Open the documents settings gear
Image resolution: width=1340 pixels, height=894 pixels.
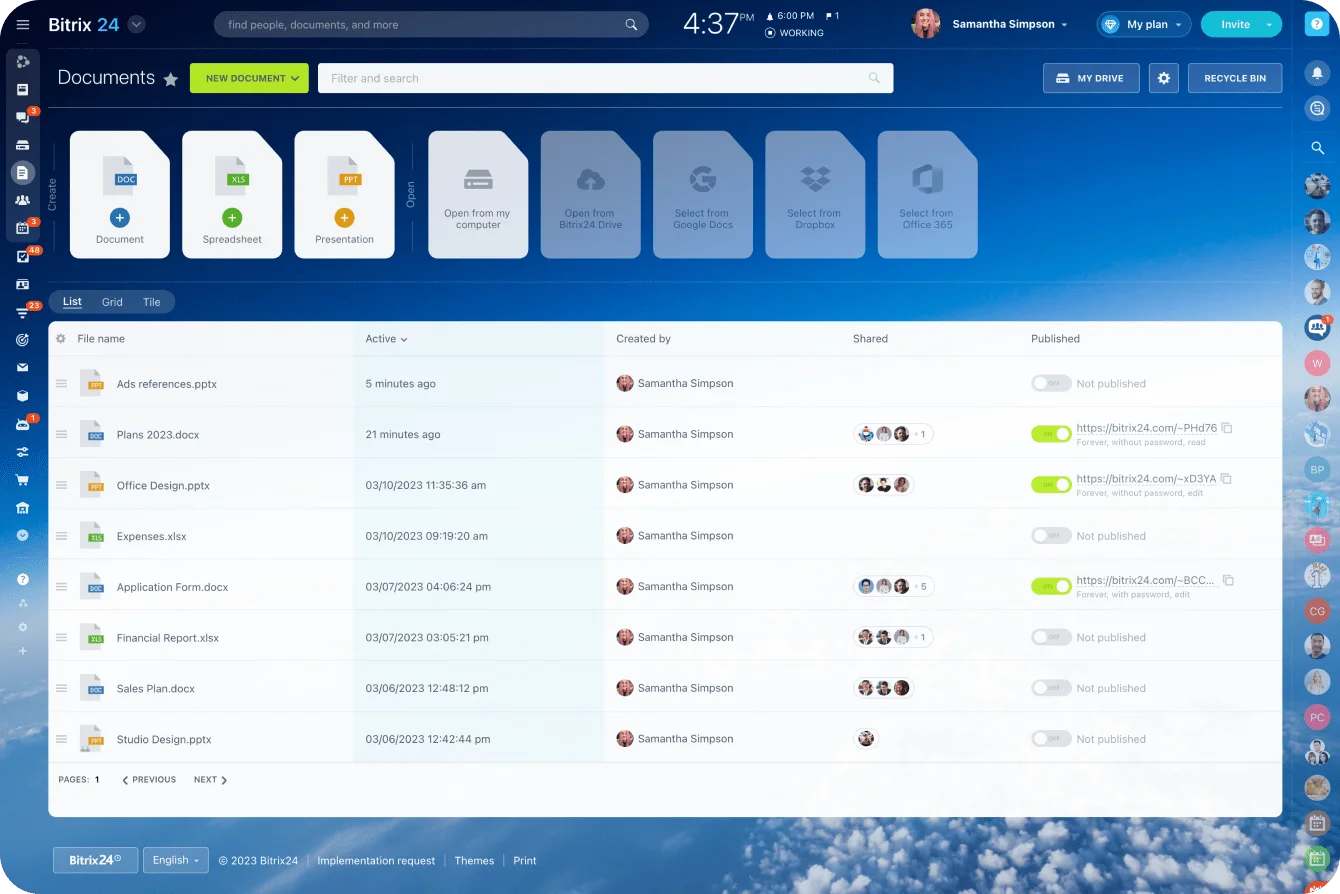point(1163,78)
